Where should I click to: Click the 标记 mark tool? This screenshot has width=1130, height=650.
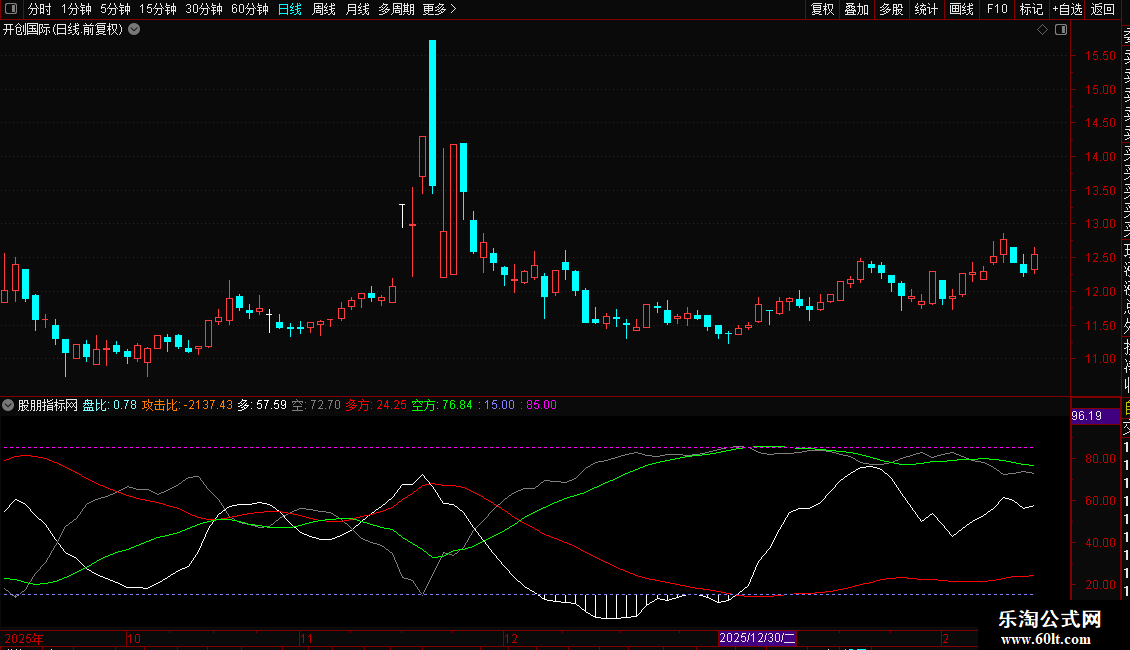coord(1031,9)
